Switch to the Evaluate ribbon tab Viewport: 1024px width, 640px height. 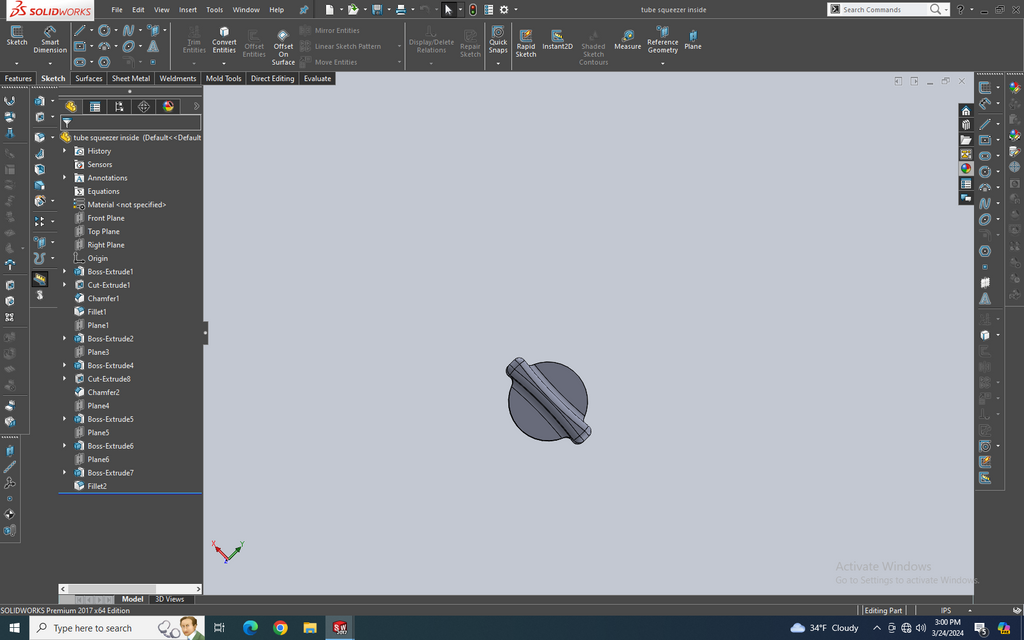coord(317,78)
